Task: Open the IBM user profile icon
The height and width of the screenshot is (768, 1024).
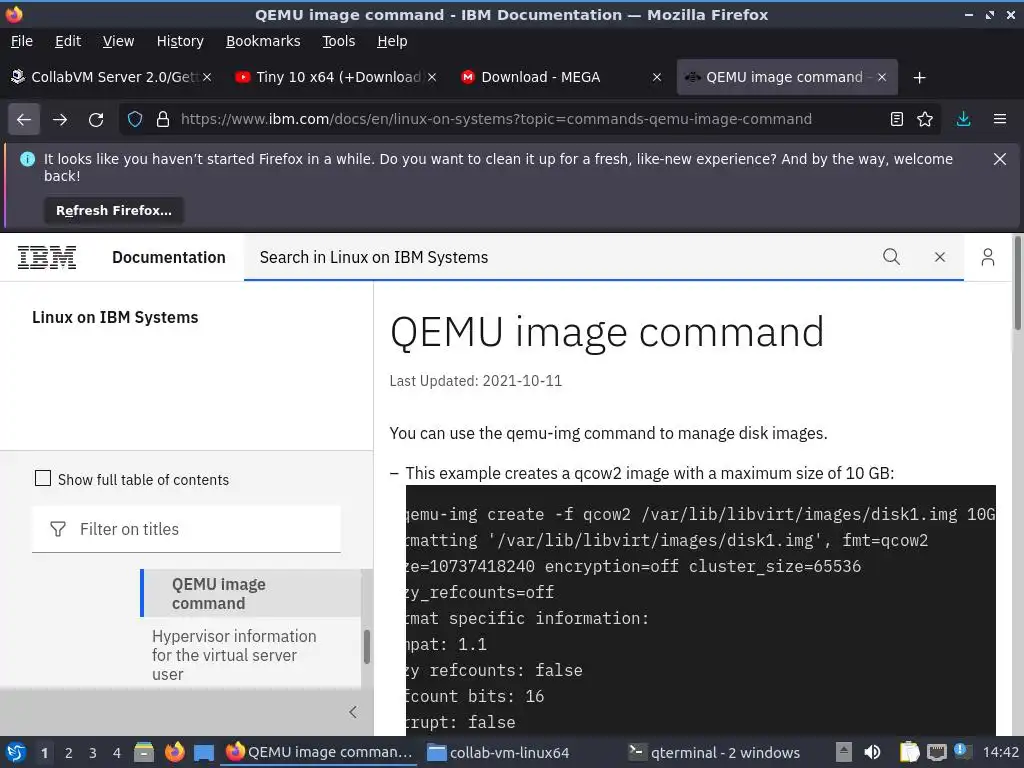Action: (x=988, y=257)
